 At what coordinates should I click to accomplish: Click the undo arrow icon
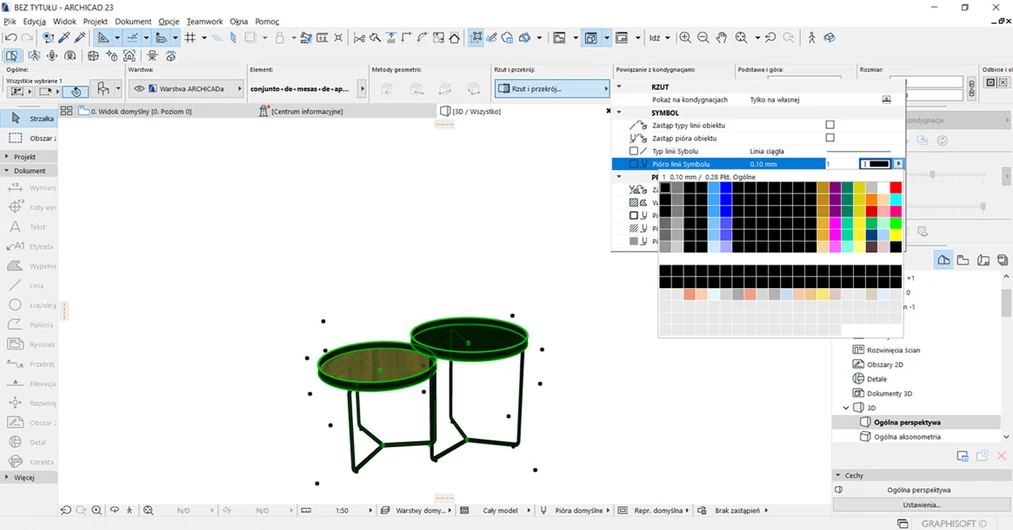(10, 38)
